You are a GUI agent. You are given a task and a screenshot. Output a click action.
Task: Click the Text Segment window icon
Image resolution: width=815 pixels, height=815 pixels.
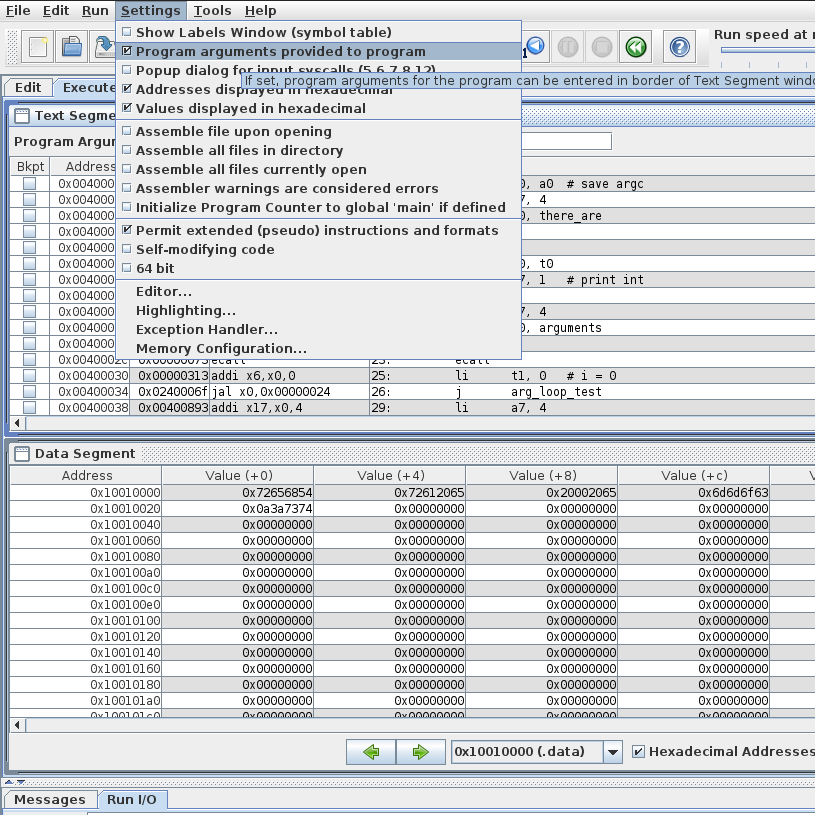(22, 115)
